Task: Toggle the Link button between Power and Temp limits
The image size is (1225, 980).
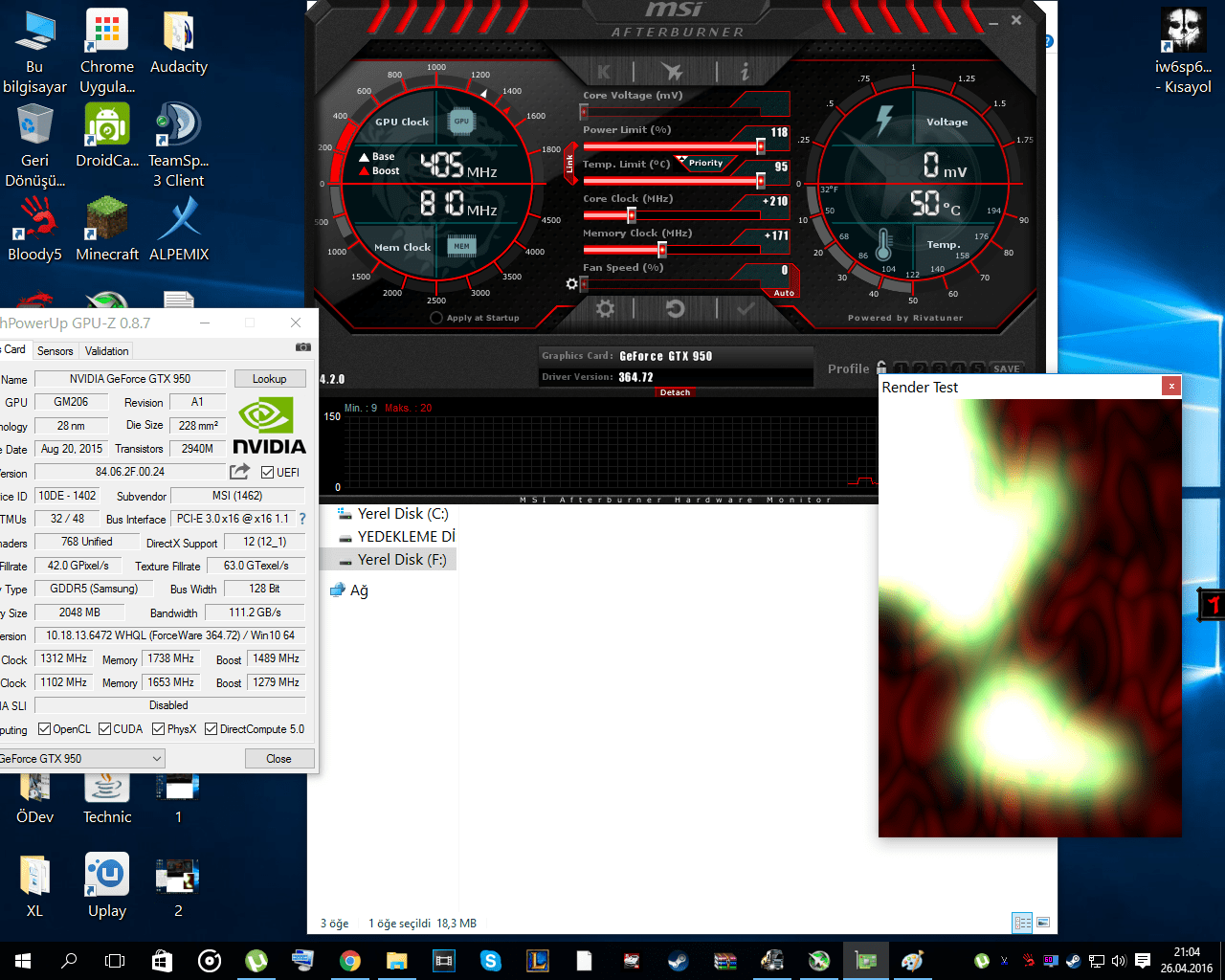Action: click(x=569, y=164)
